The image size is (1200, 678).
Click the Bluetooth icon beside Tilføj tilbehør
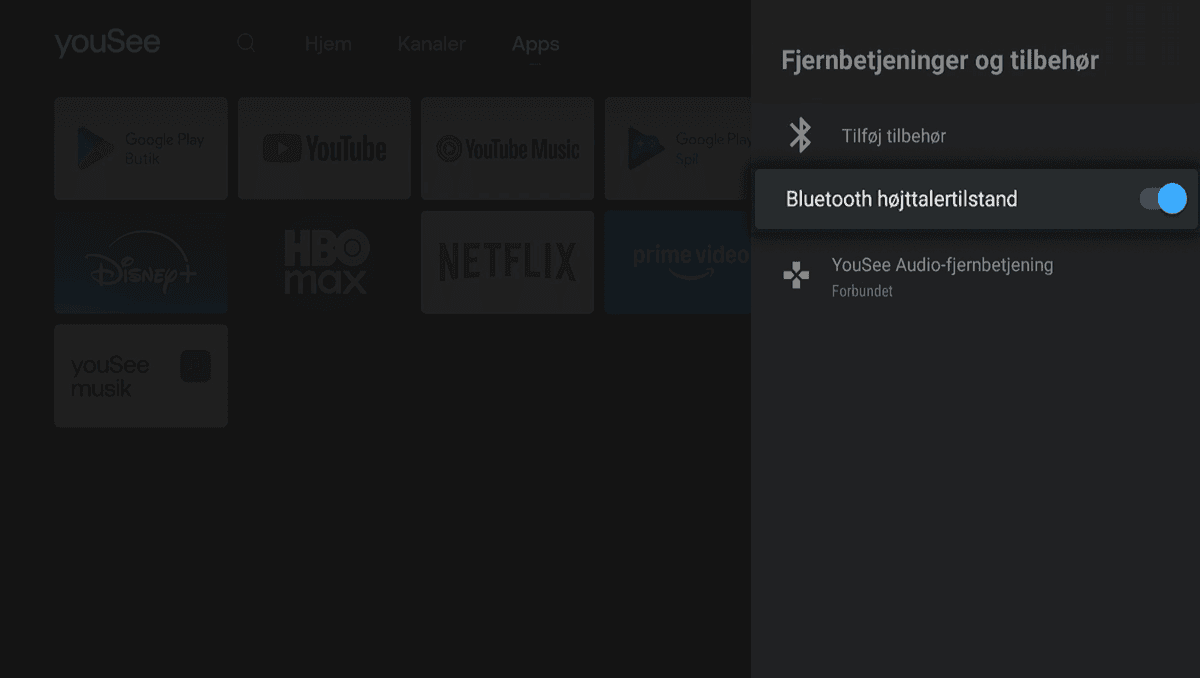(x=800, y=135)
